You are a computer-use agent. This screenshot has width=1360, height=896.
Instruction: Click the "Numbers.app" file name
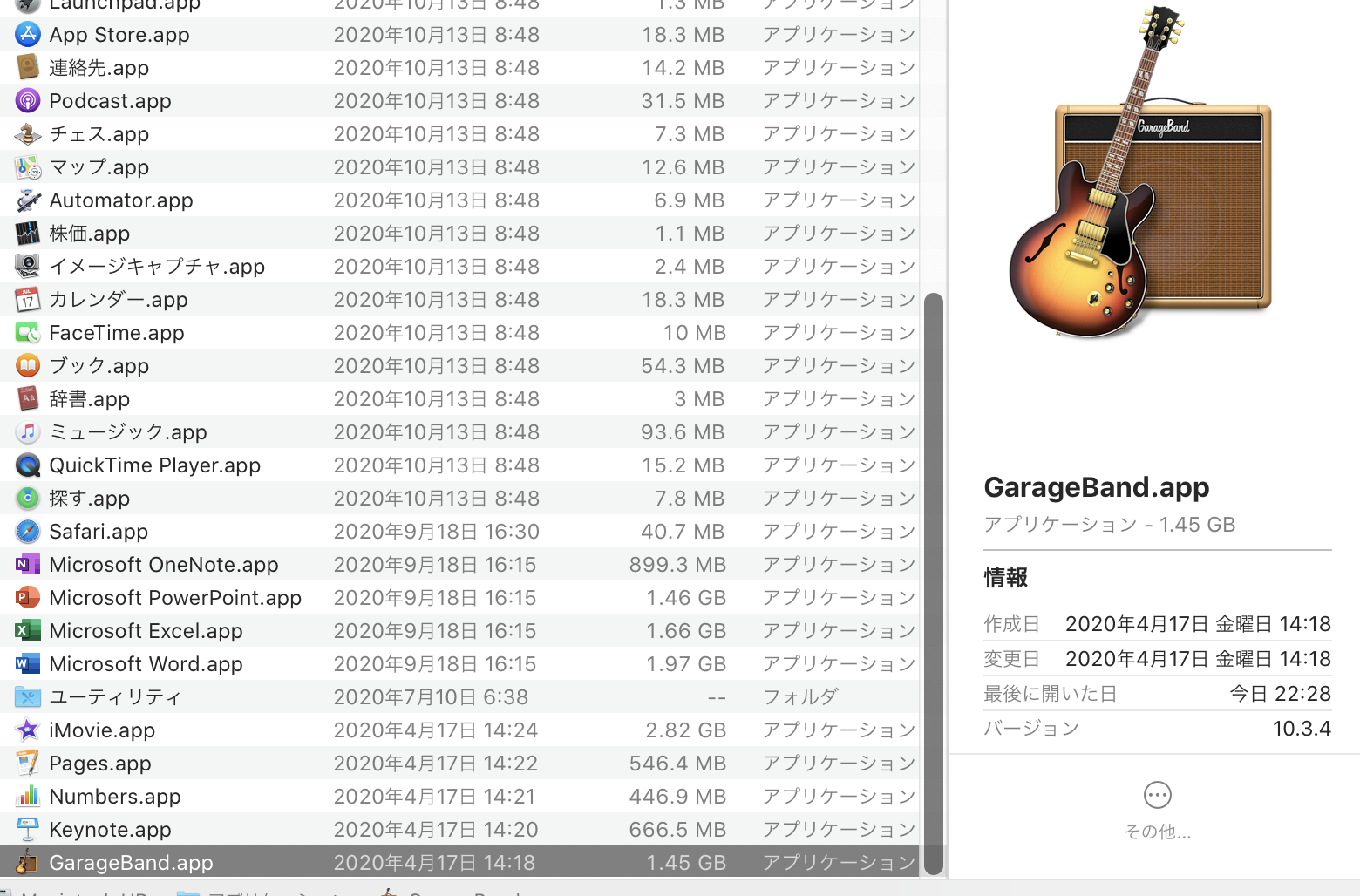(x=115, y=797)
